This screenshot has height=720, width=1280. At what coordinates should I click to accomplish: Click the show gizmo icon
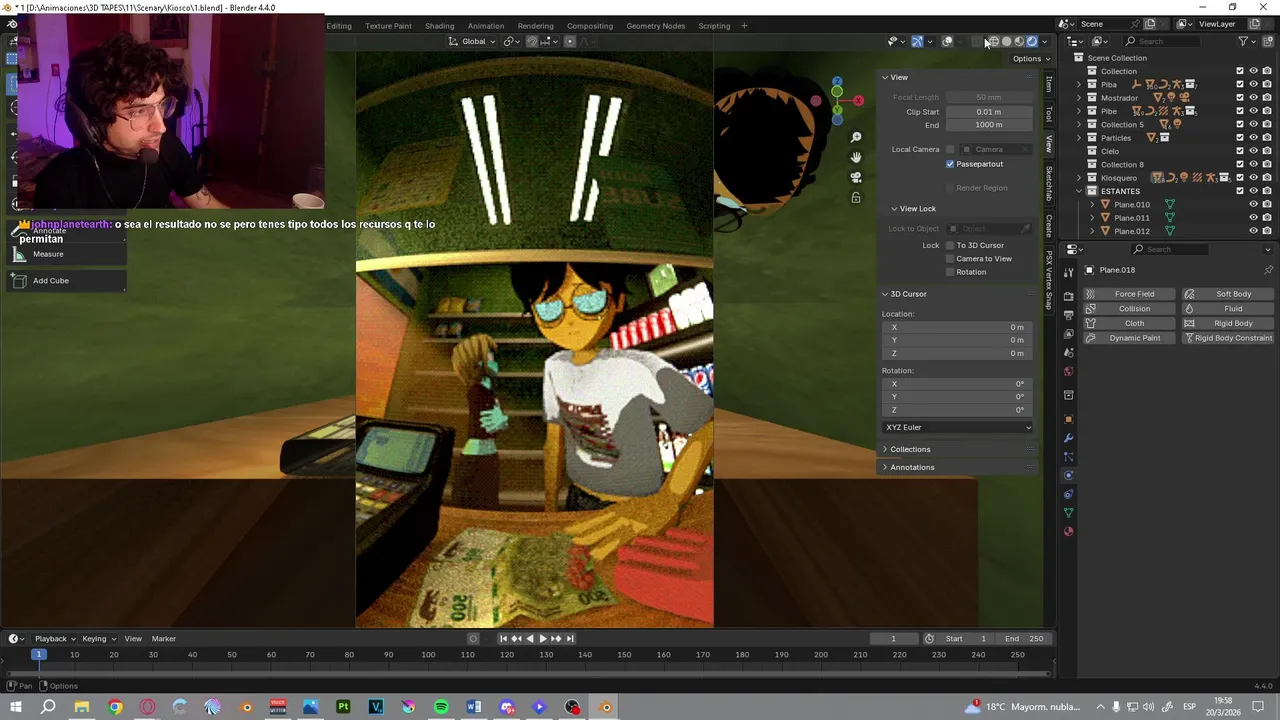click(917, 41)
